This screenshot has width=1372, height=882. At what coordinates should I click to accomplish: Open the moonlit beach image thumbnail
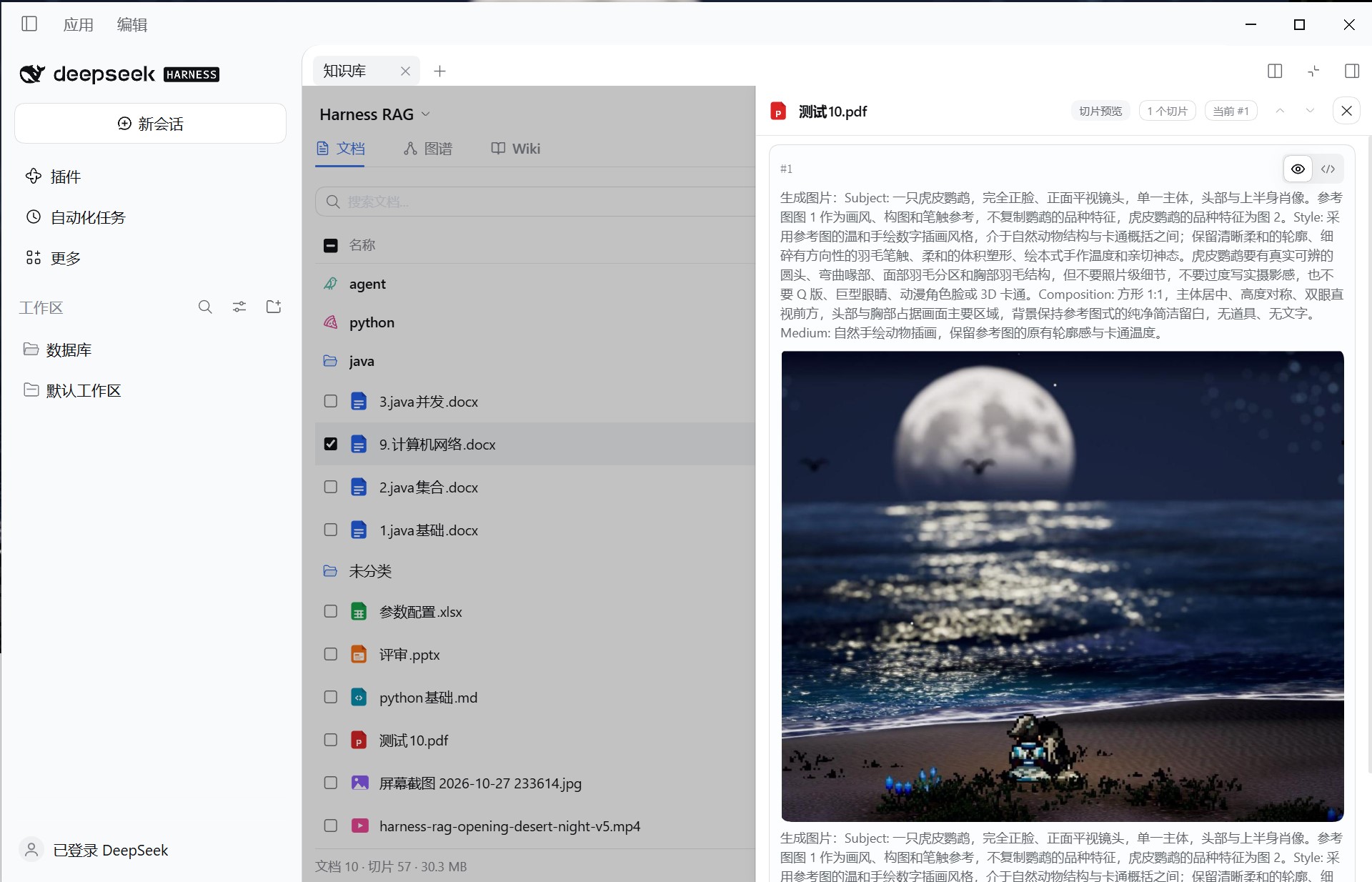[1063, 586]
